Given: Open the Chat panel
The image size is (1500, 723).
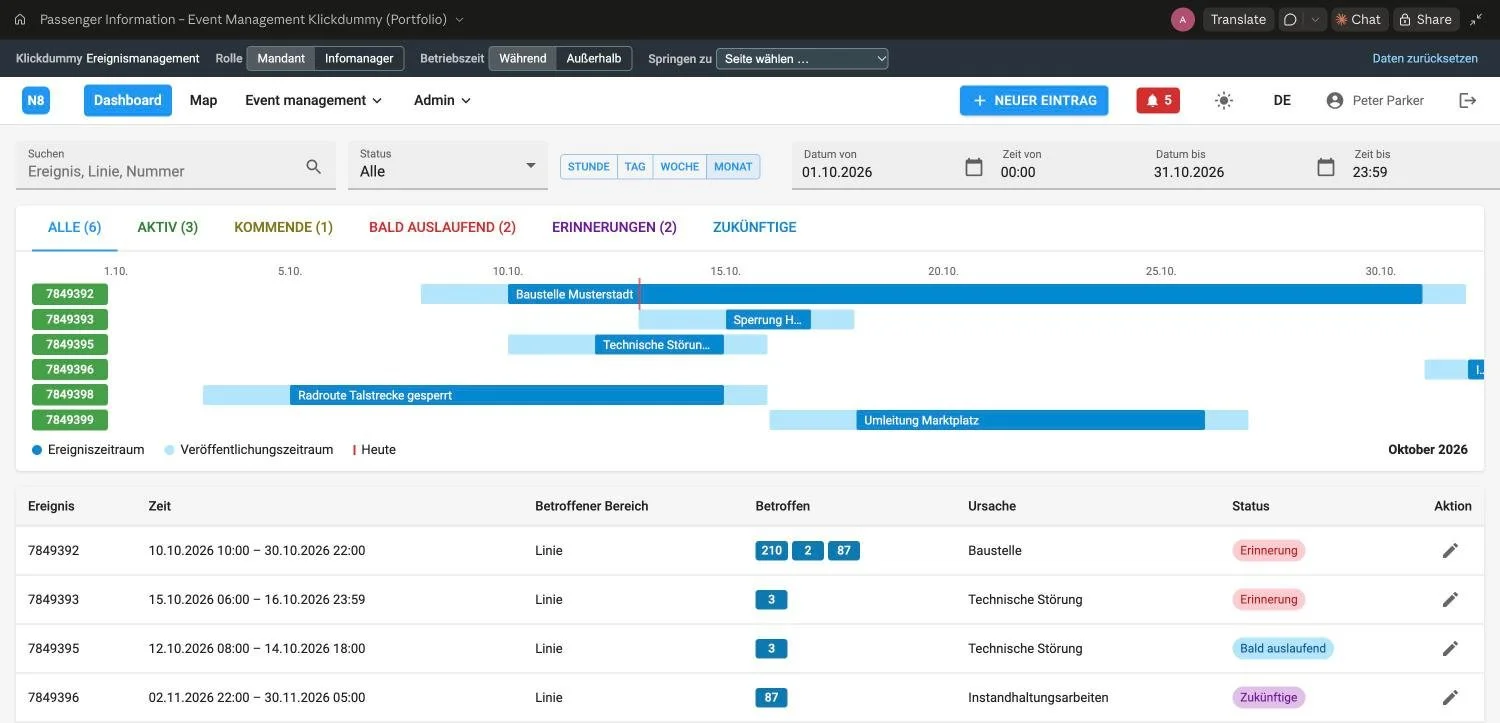Looking at the screenshot, I should point(1358,19).
